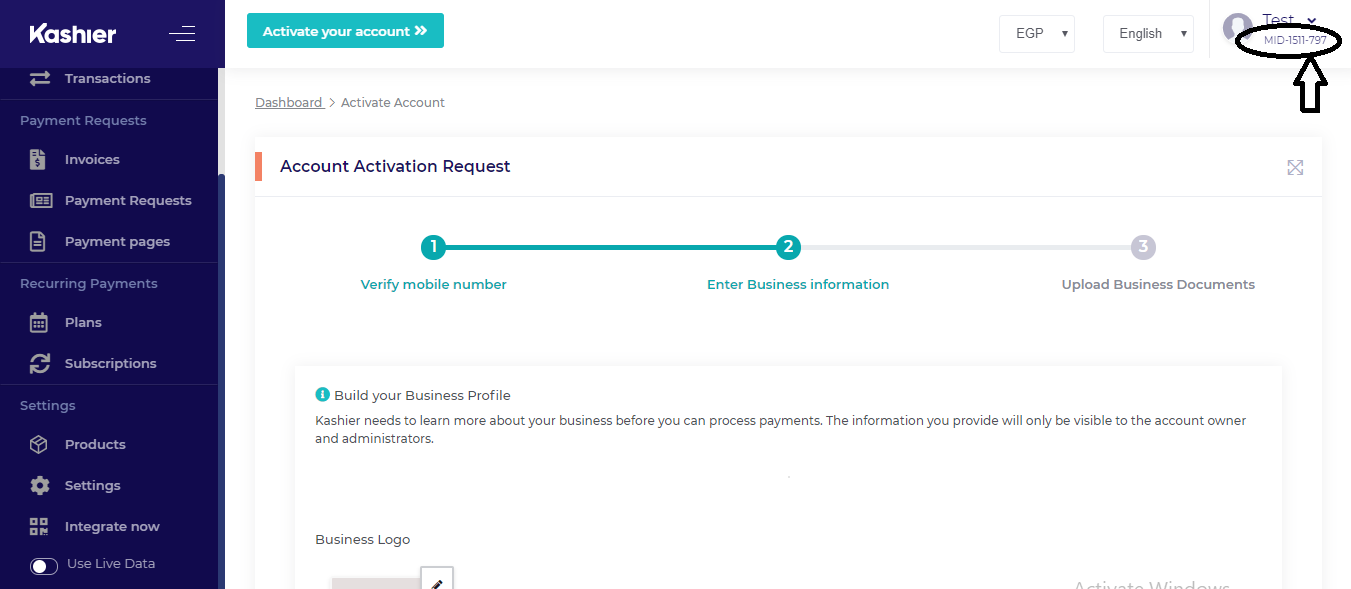1351x589 pixels.
Task: Open the EGP currency dropdown
Action: click(x=1037, y=33)
